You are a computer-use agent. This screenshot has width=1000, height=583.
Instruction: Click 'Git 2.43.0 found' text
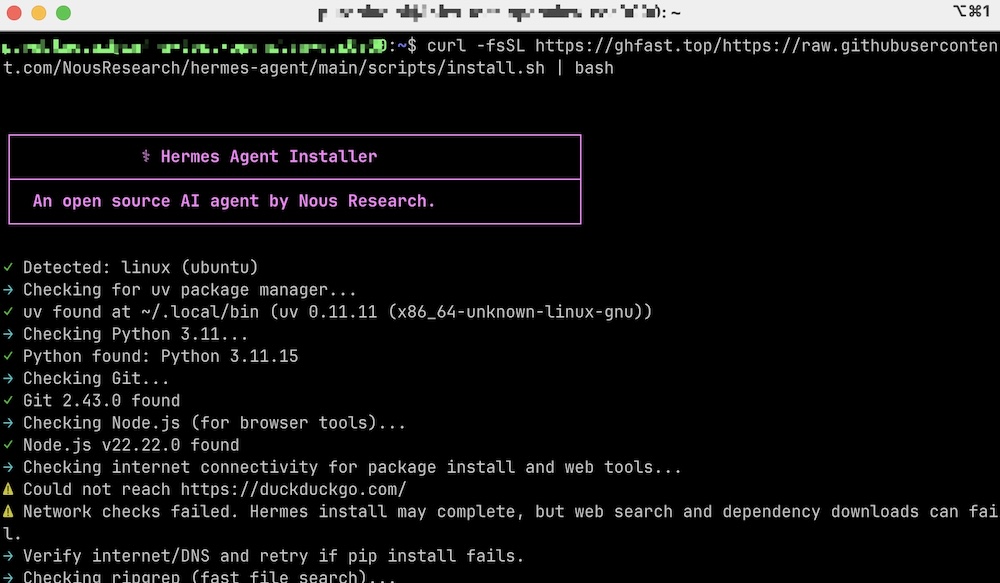[x=101, y=401]
